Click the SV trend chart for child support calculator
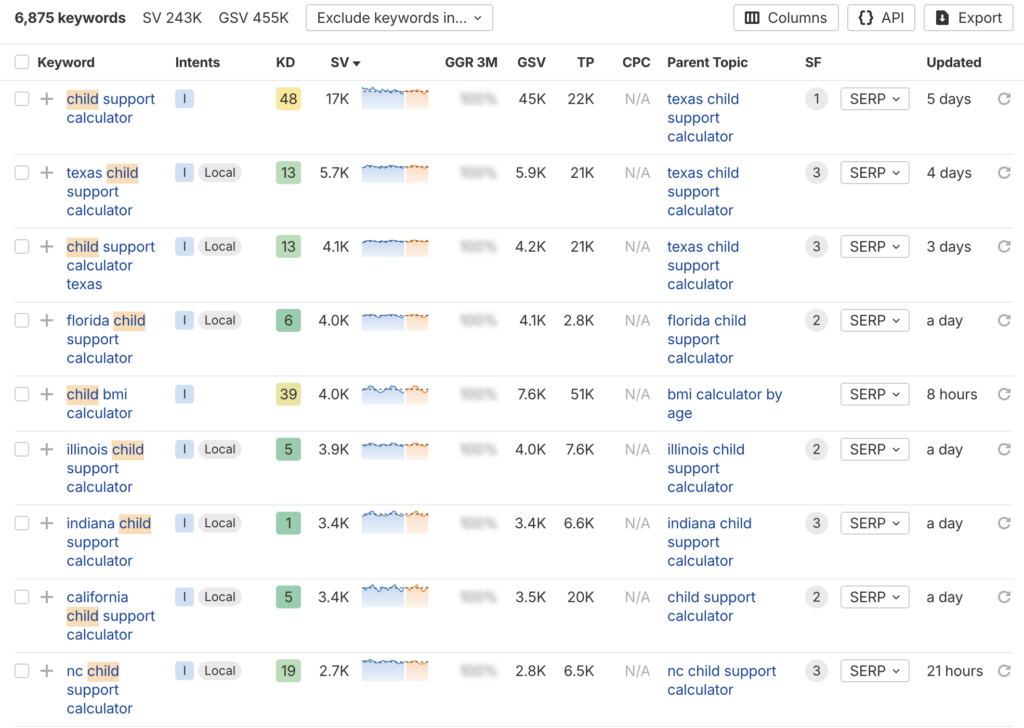The height and width of the screenshot is (728, 1024). point(394,98)
